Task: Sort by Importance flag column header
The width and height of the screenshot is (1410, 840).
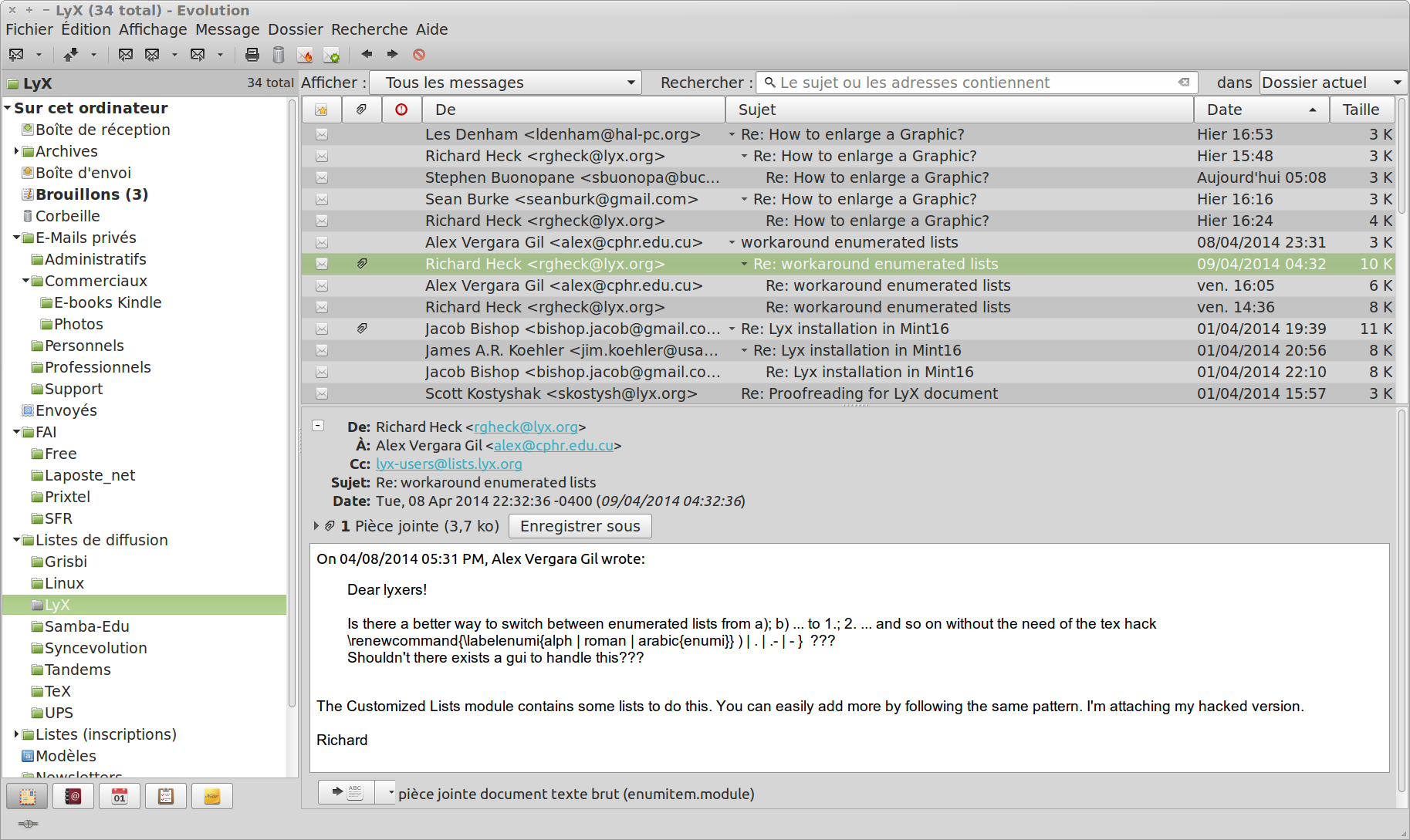Action: [401, 110]
